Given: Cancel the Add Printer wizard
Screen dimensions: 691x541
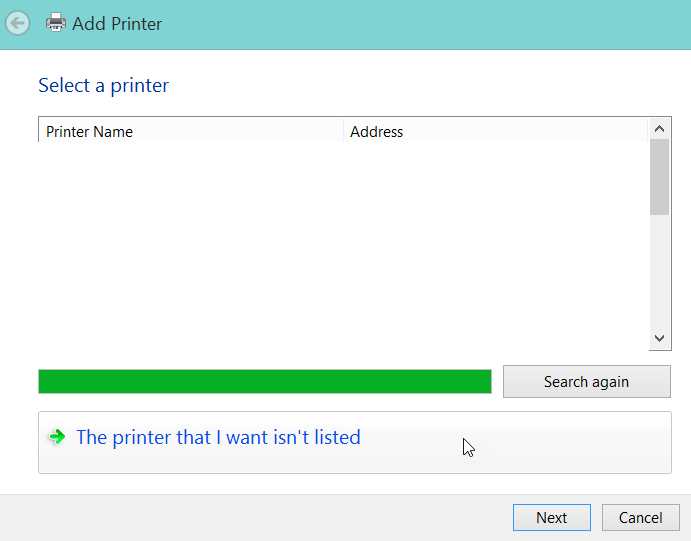Looking at the screenshot, I should (x=641, y=517).
